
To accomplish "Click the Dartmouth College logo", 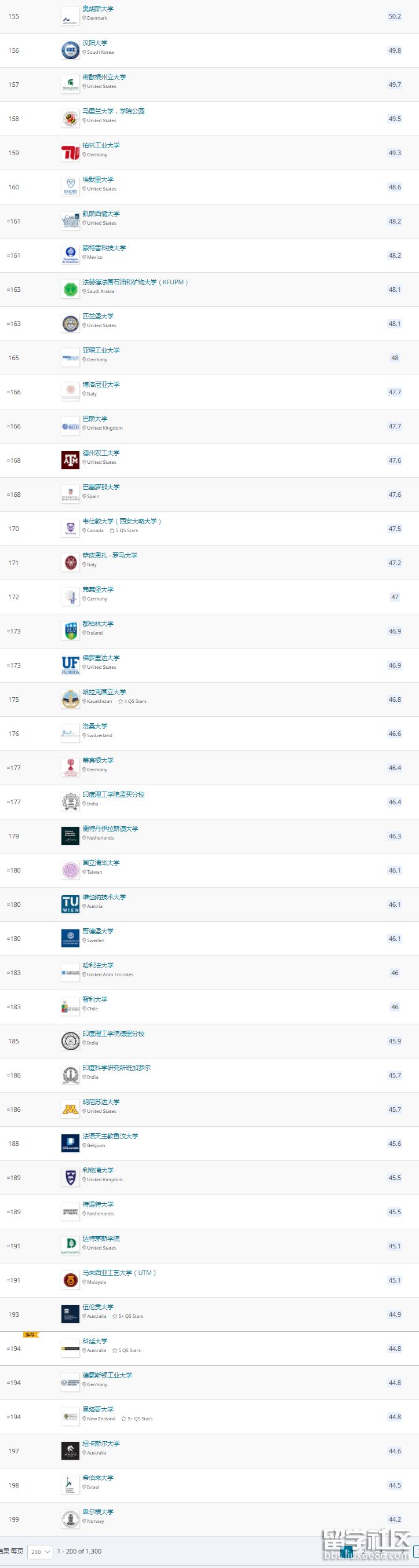I will tap(71, 1246).
